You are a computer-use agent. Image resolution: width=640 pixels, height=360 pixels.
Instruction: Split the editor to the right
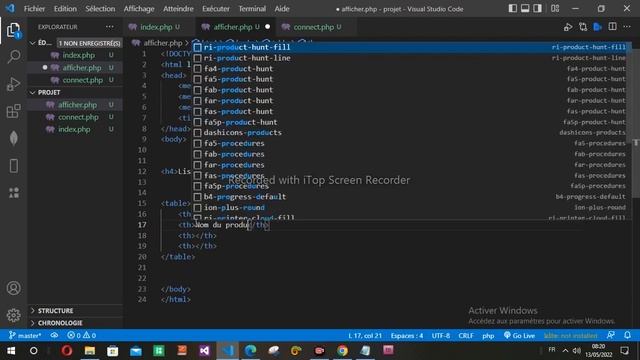click(x=612, y=27)
